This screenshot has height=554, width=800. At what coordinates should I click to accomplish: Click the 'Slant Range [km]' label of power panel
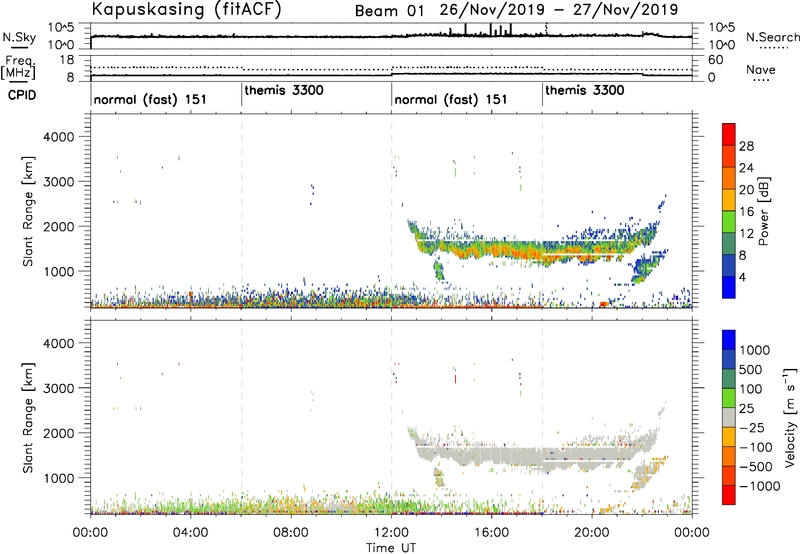click(29, 211)
